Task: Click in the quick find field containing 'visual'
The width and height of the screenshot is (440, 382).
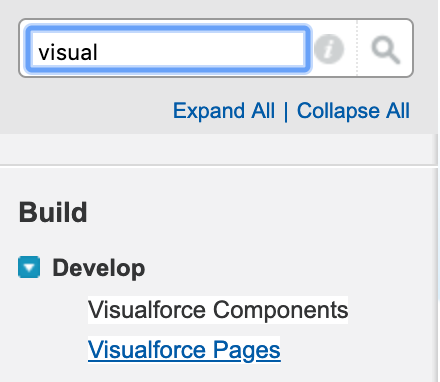Action: coord(168,49)
